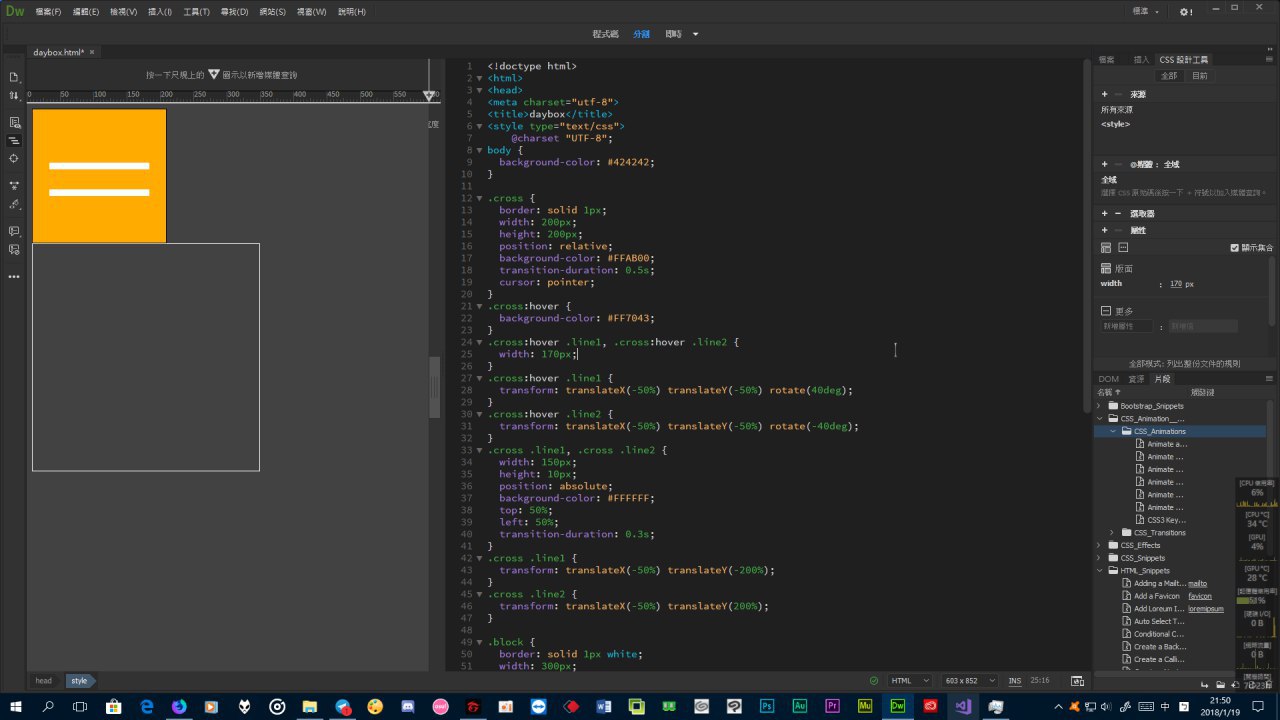
Task: Click the Open Documents icon in left toolbar
Action: (x=14, y=77)
